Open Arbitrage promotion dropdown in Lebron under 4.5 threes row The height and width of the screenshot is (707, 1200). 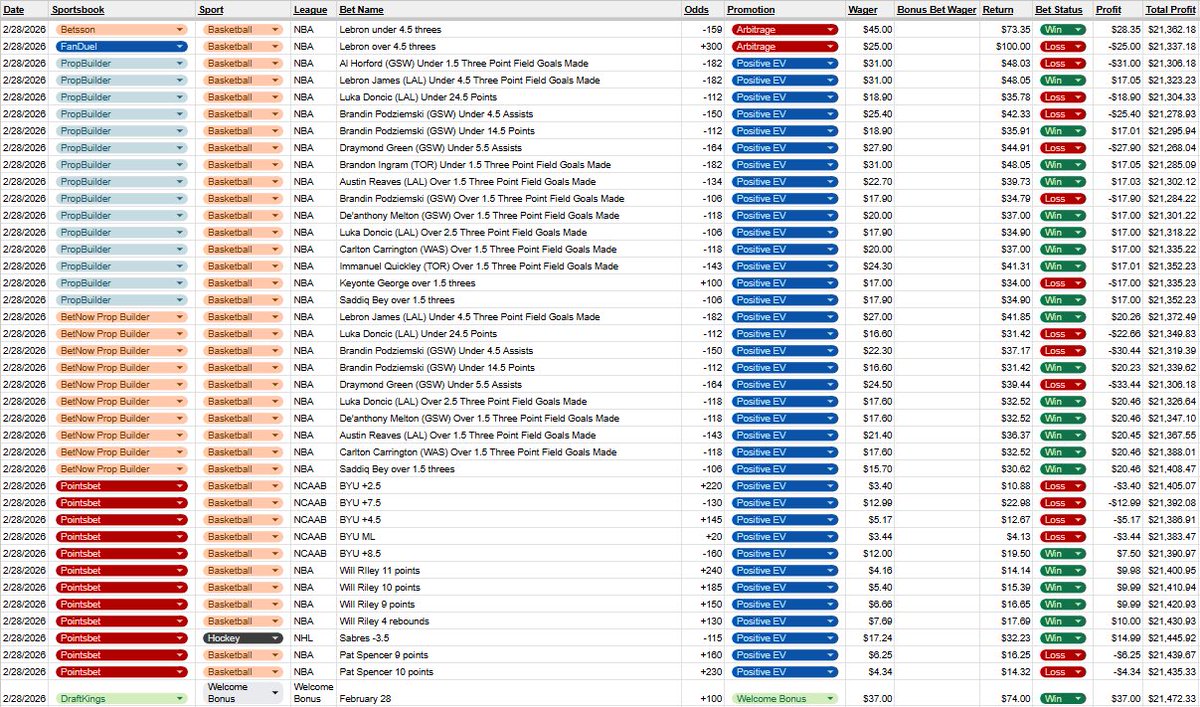(x=785, y=29)
